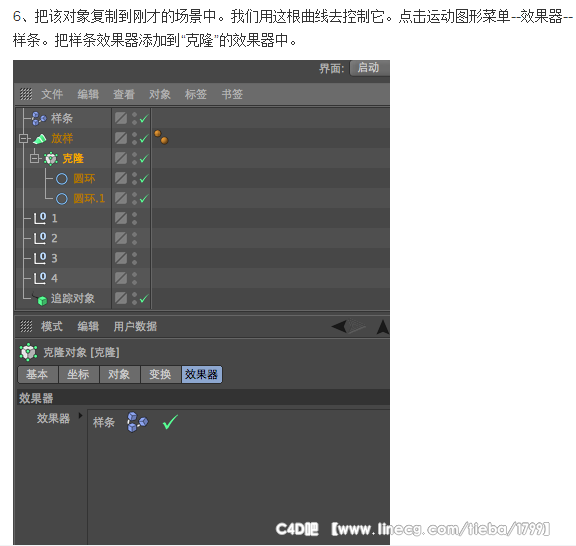Click the layer square icon in row 4
Screen dimensions: 576x546
[121, 278]
